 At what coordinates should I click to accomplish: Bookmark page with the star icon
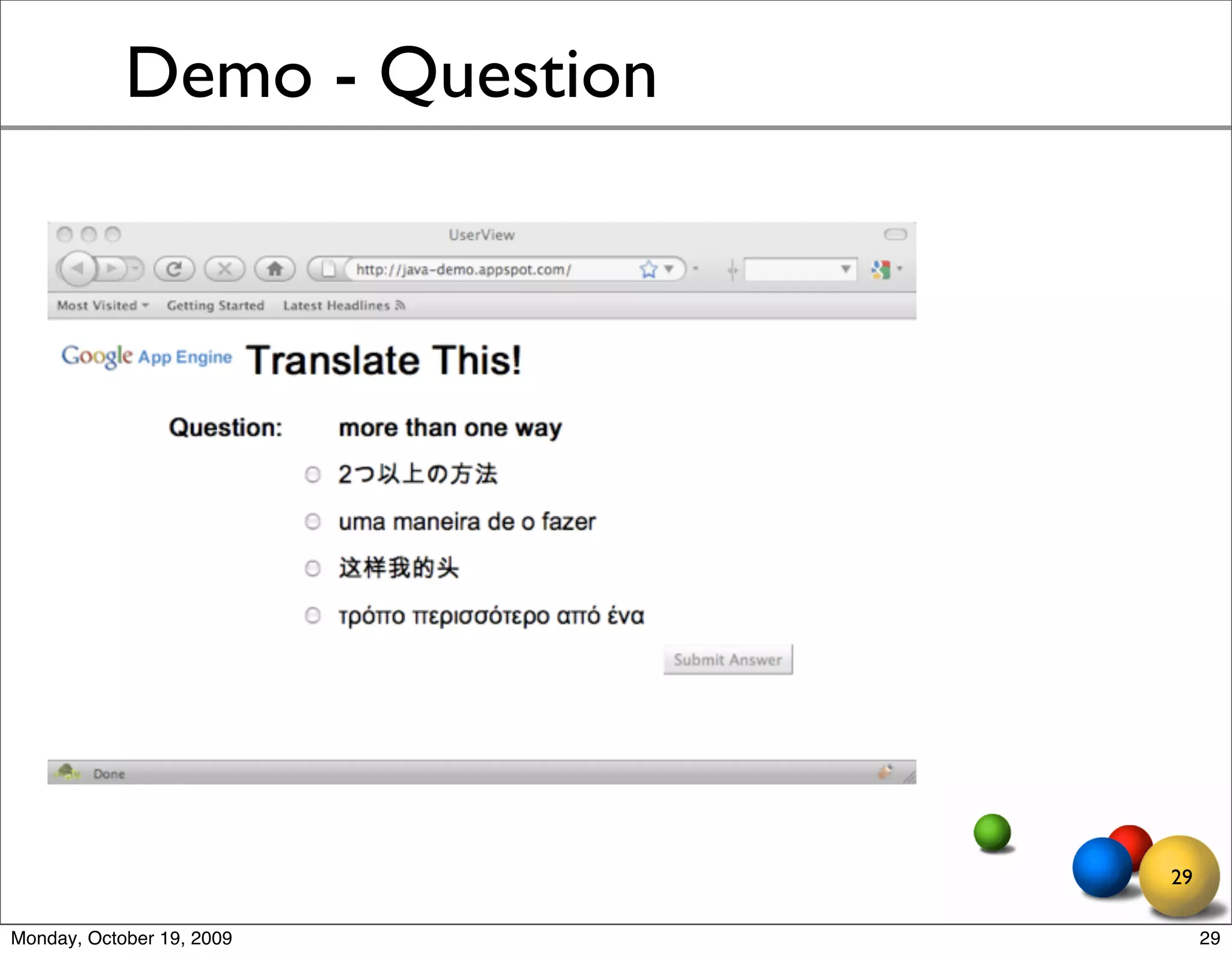(648, 269)
